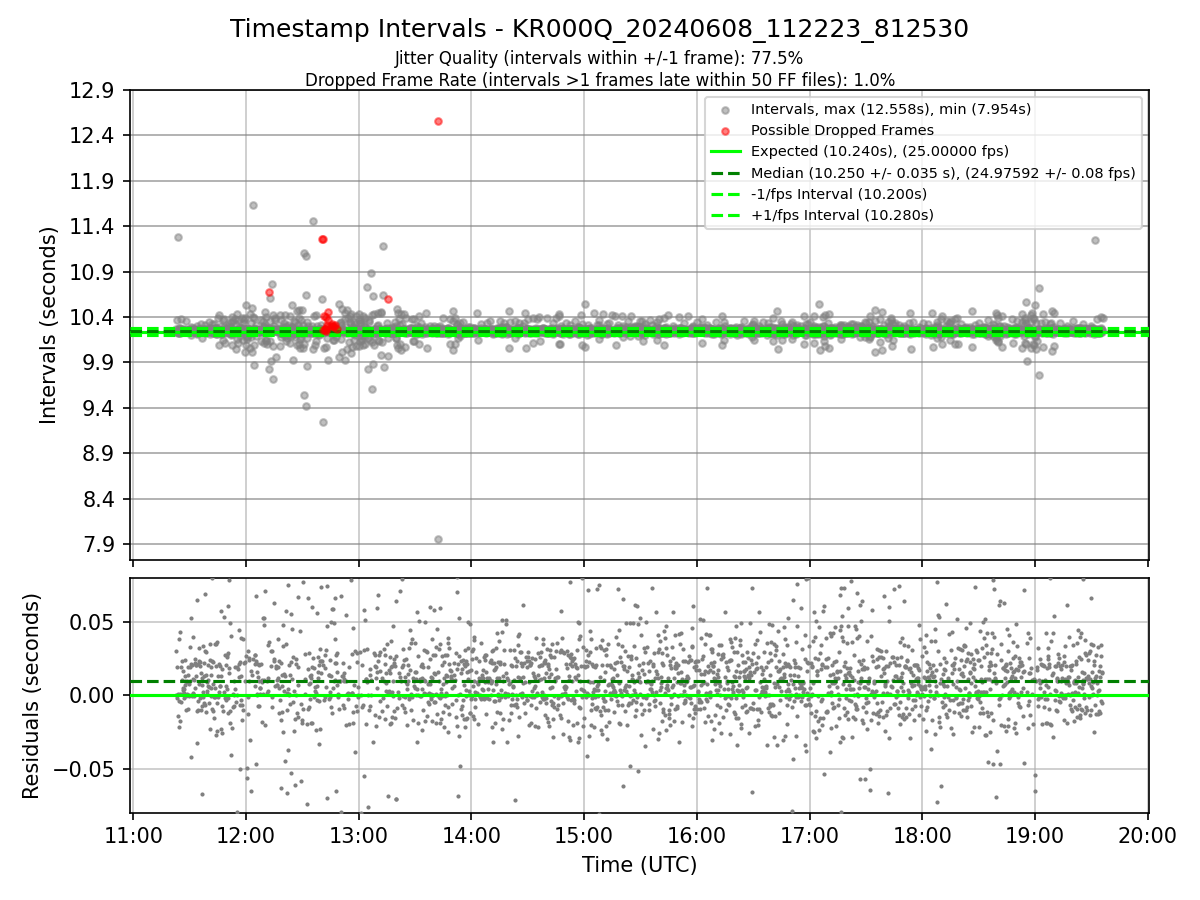Click the 'Jitter Quality' 77.5% subtitle line
Image resolution: width=1200 pixels, height=900 pixels.
pyautogui.click(x=599, y=58)
